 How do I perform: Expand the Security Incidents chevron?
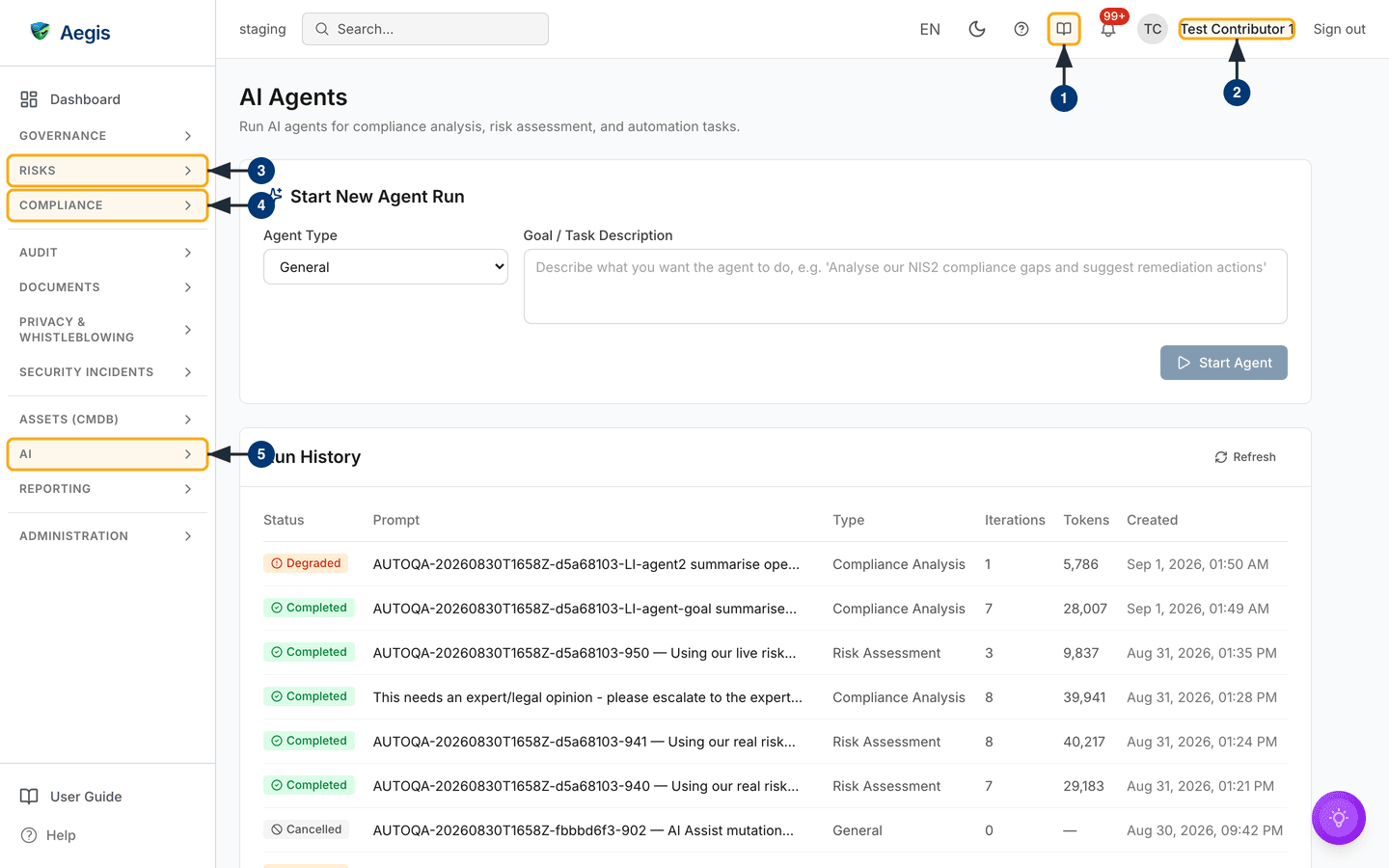point(188,372)
